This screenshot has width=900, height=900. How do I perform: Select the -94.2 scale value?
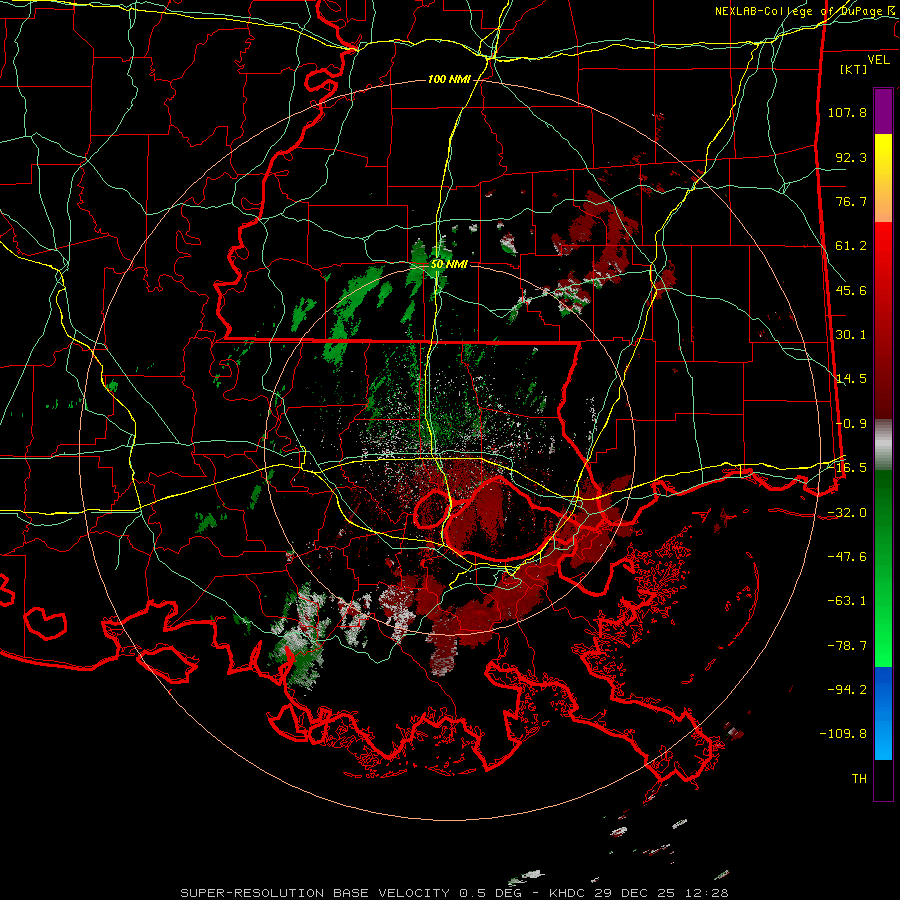click(x=847, y=690)
